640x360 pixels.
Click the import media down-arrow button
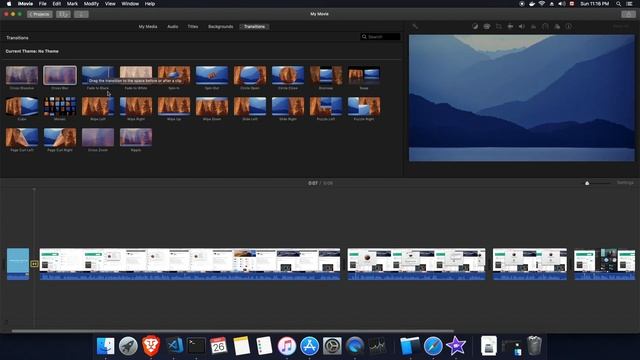click(x=81, y=14)
